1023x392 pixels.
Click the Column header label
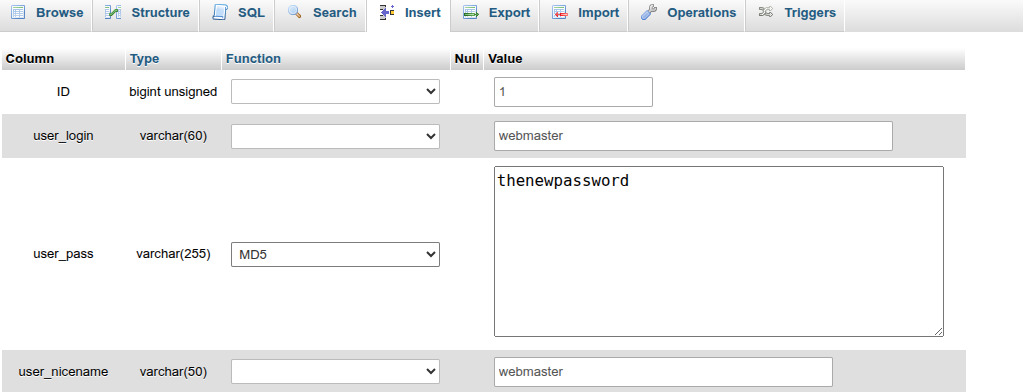pos(30,59)
